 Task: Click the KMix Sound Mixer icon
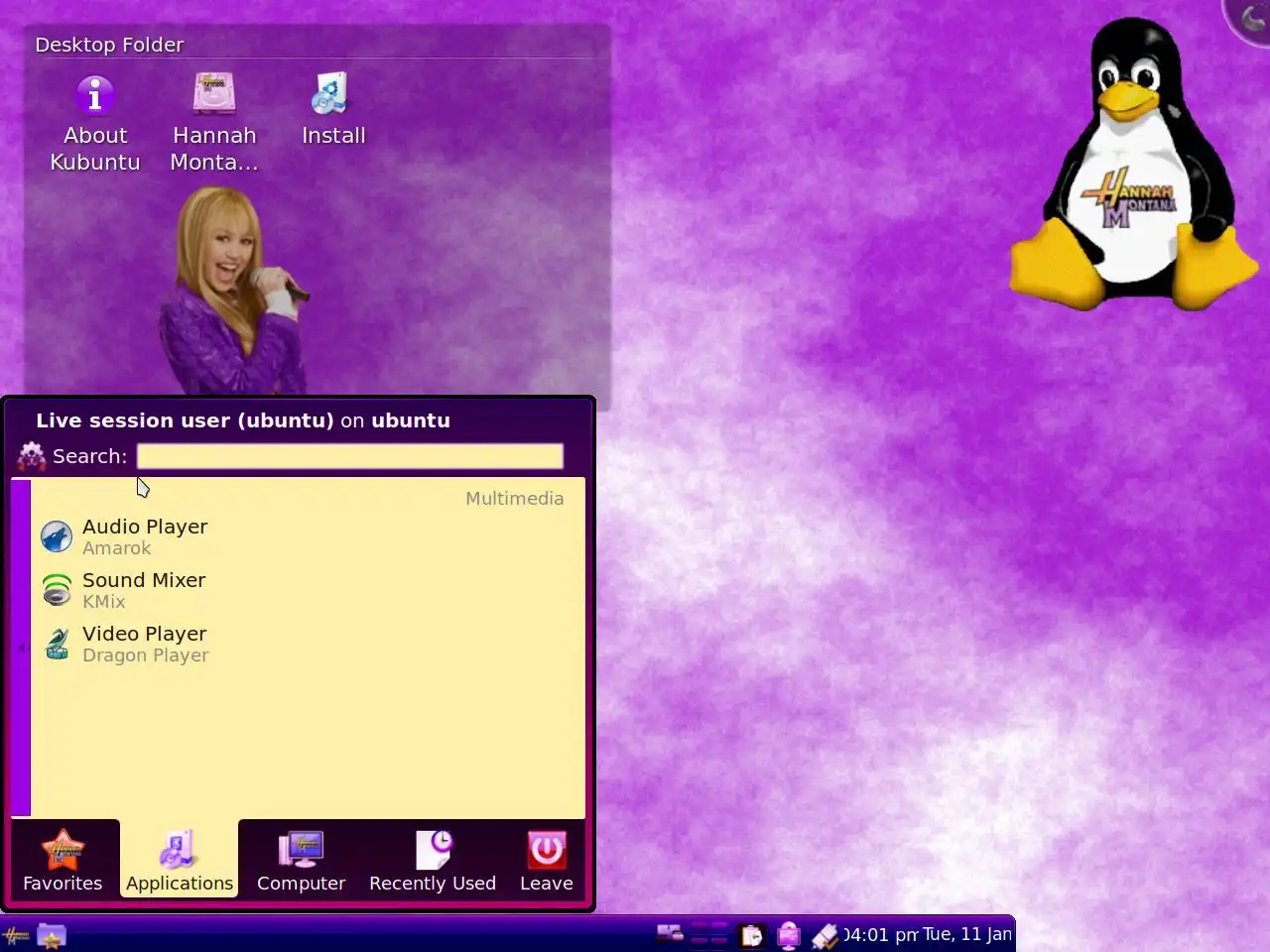coord(57,590)
